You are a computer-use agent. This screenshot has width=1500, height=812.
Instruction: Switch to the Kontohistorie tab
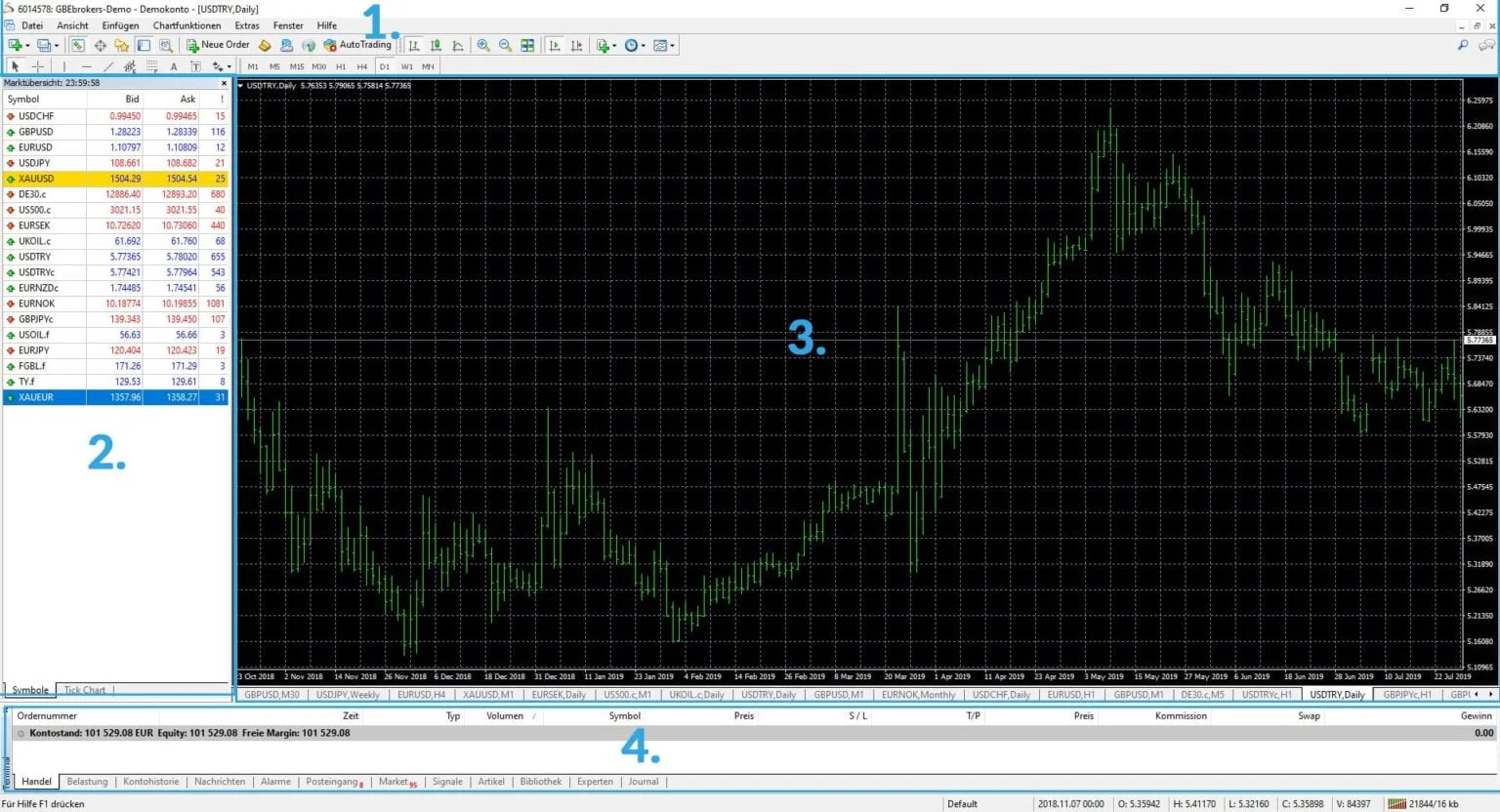click(151, 781)
